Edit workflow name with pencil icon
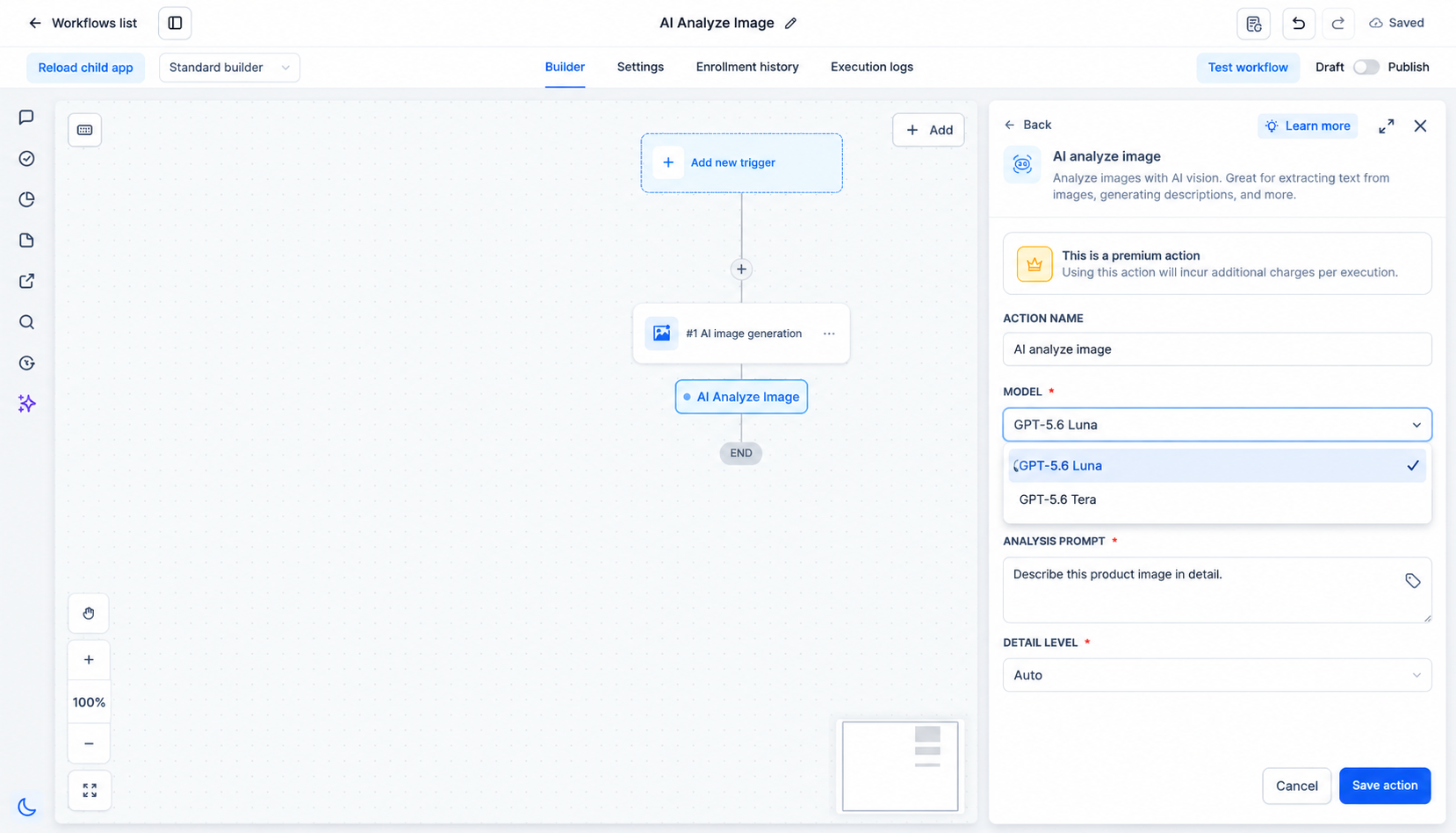1456x833 pixels. tap(790, 24)
